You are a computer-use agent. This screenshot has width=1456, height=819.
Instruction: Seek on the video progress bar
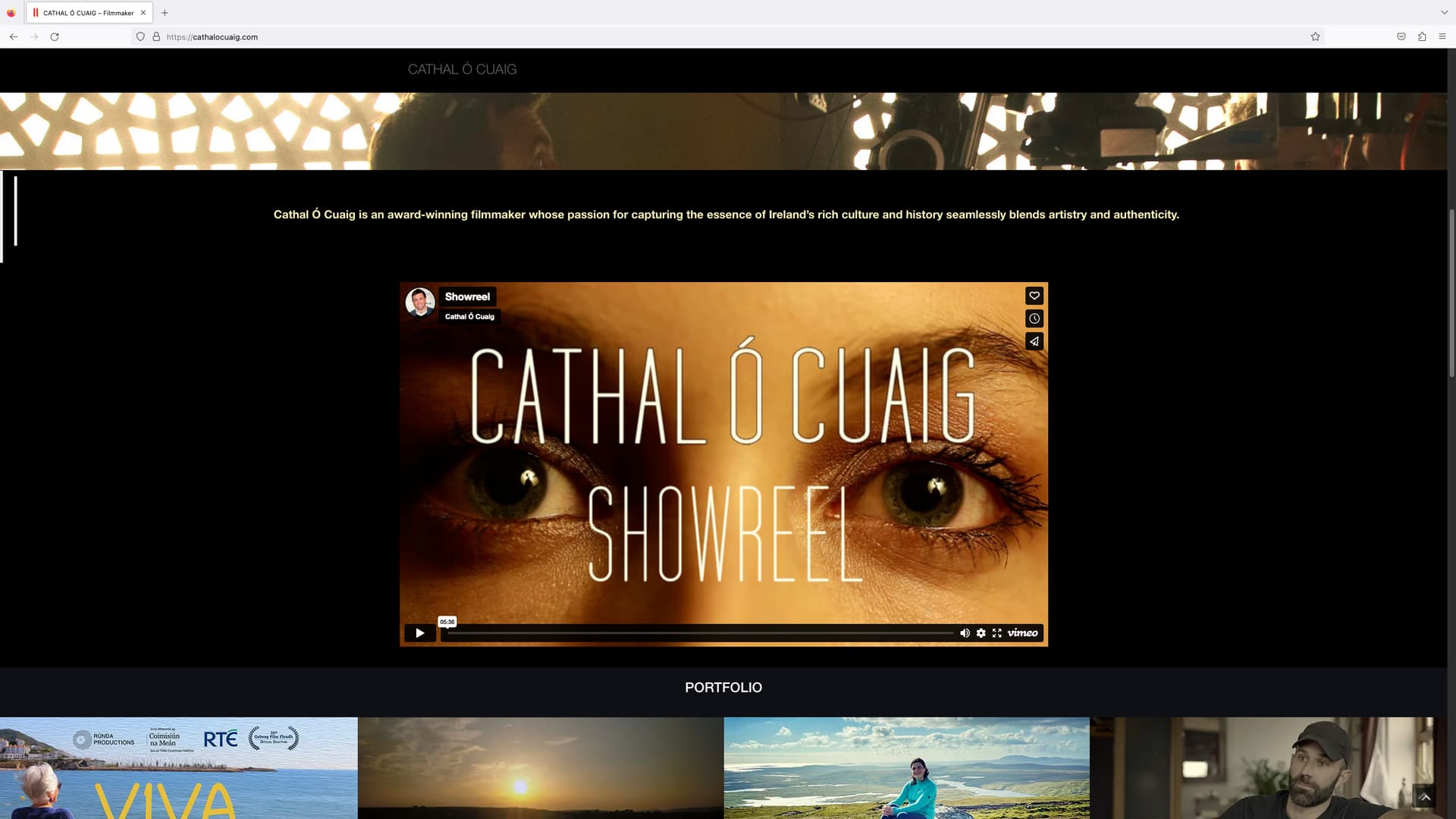click(x=699, y=632)
